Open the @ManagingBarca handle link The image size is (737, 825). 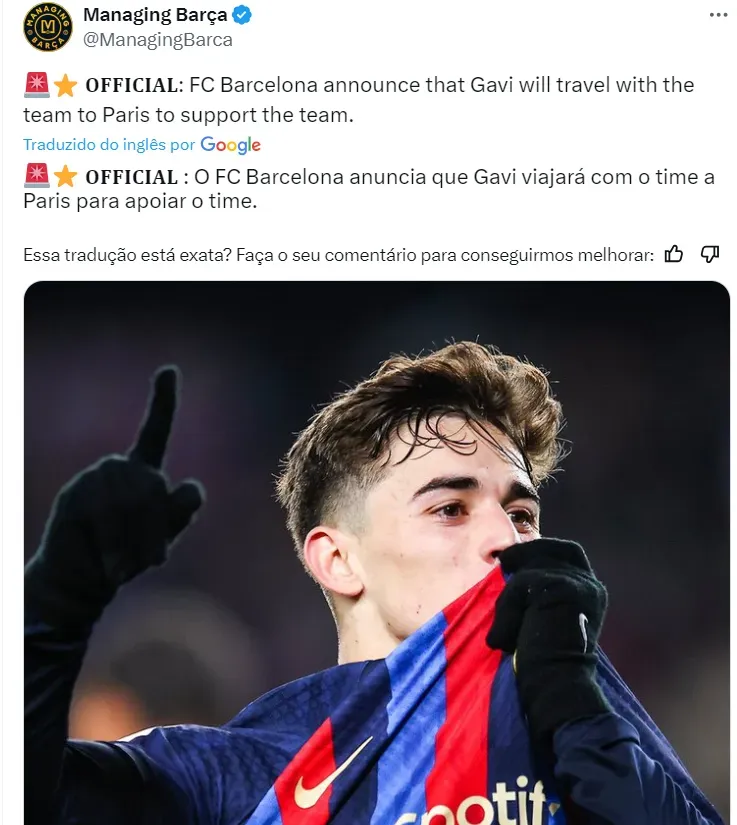[x=158, y=40]
